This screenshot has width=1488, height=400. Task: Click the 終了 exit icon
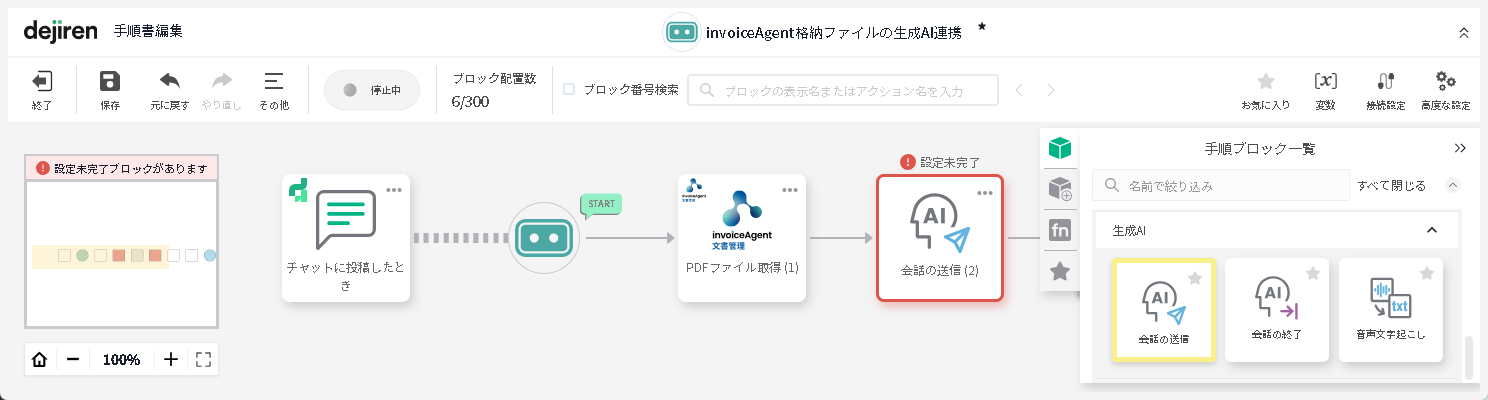tap(41, 82)
